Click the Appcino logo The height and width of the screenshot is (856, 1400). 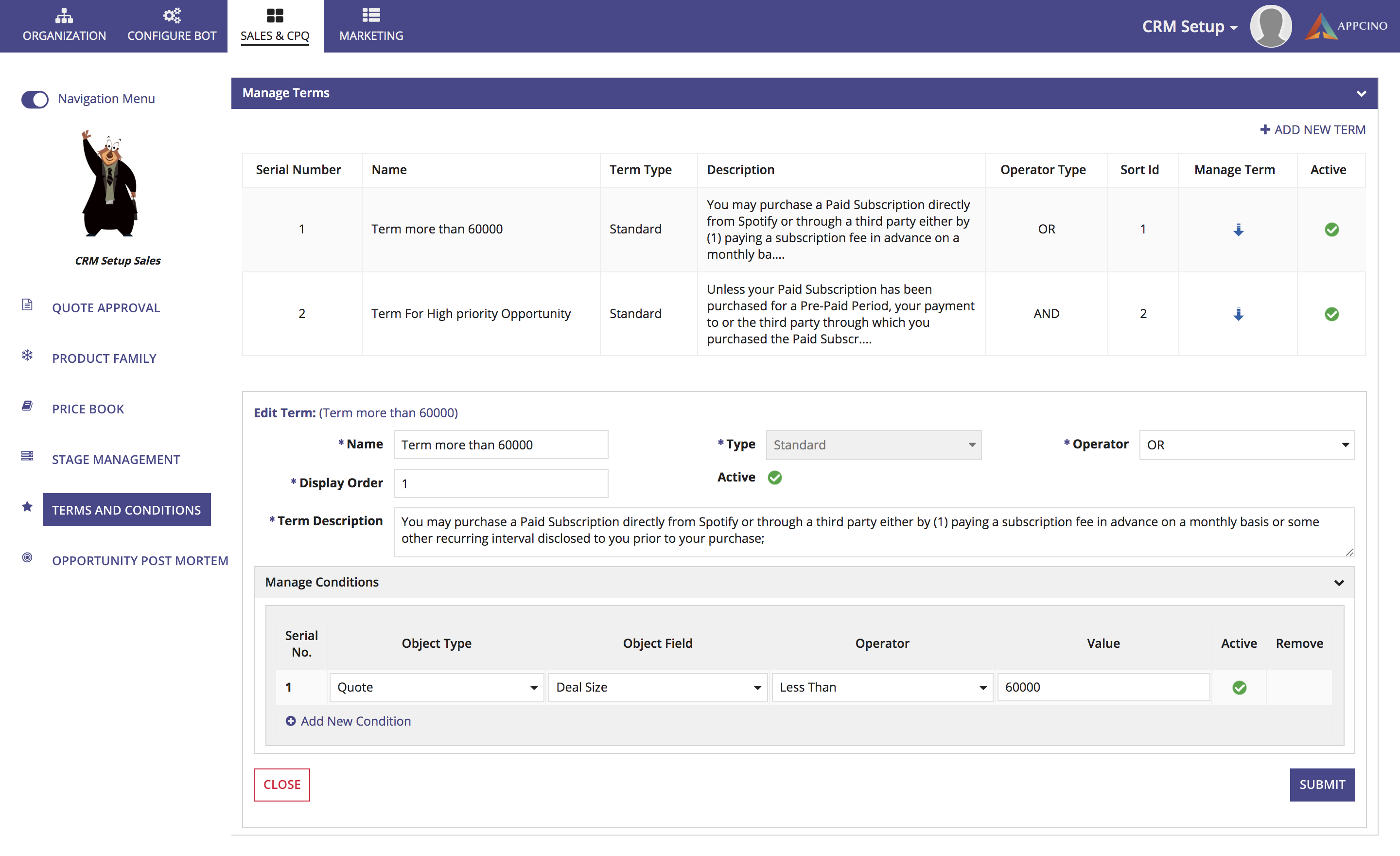click(1346, 26)
